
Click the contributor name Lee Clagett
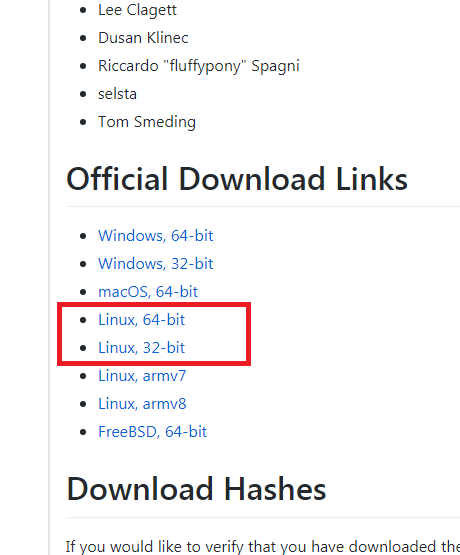137,10
